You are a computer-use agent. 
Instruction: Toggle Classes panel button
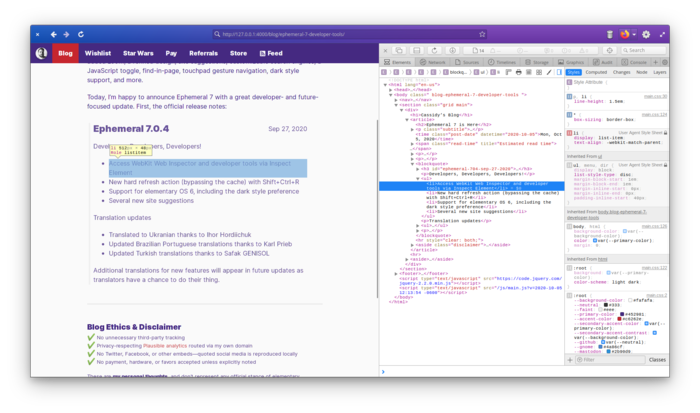click(x=657, y=360)
